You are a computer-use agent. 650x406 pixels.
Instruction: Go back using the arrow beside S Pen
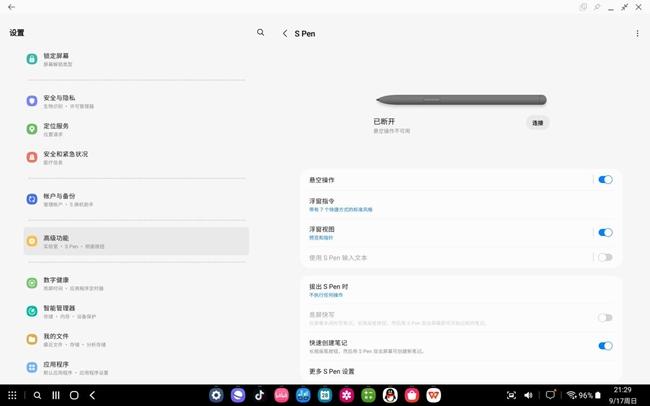[x=285, y=34]
